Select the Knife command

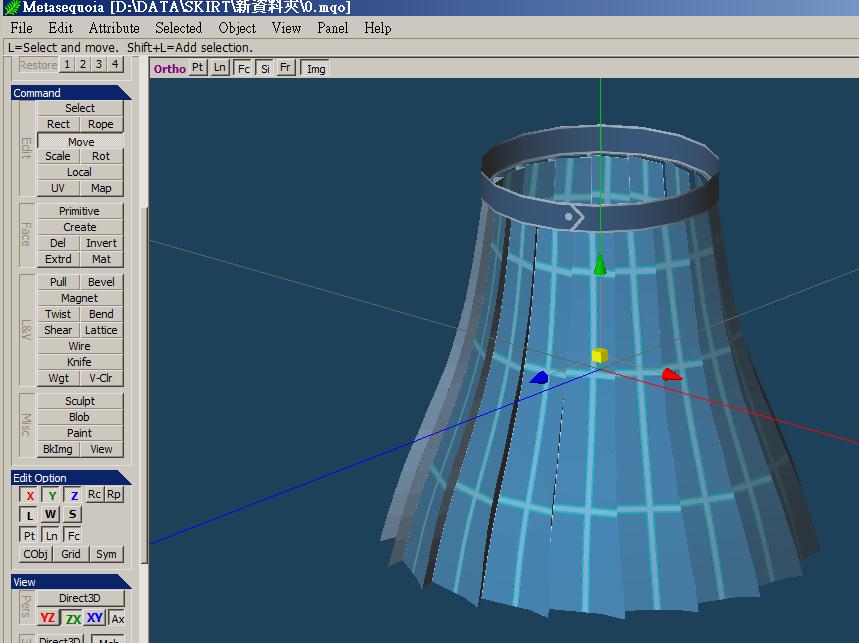click(79, 362)
